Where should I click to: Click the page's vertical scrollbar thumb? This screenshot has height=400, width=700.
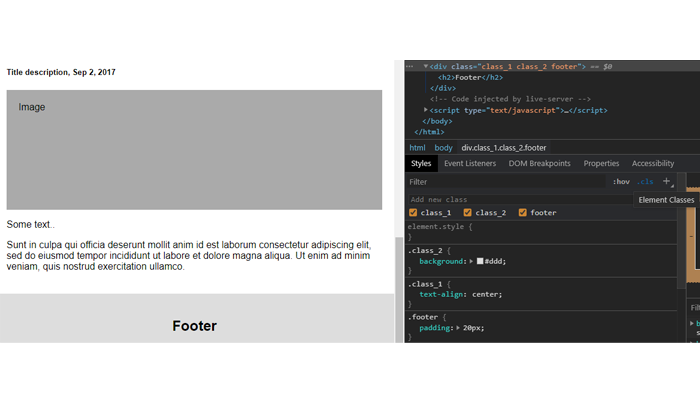pyautogui.click(x=399, y=289)
